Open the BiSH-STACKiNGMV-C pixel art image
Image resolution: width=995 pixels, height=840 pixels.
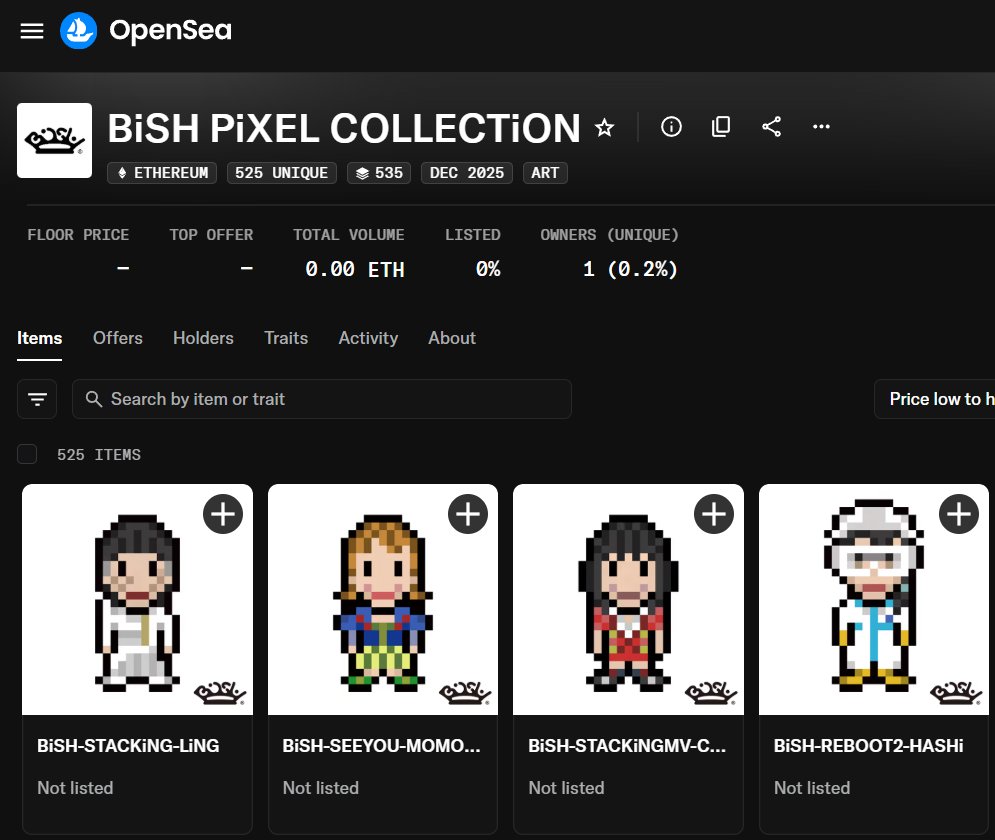(628, 600)
